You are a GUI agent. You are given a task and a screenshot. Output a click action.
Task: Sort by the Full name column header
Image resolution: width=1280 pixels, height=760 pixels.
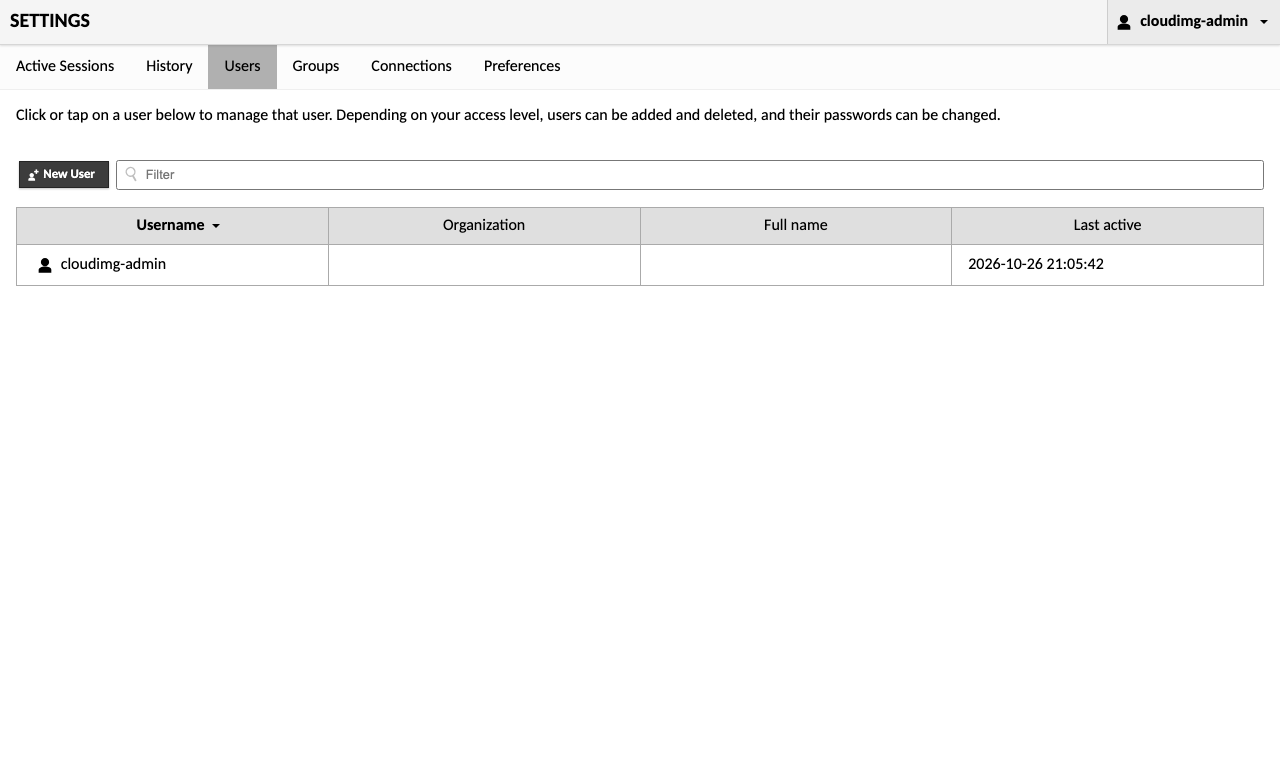point(796,225)
